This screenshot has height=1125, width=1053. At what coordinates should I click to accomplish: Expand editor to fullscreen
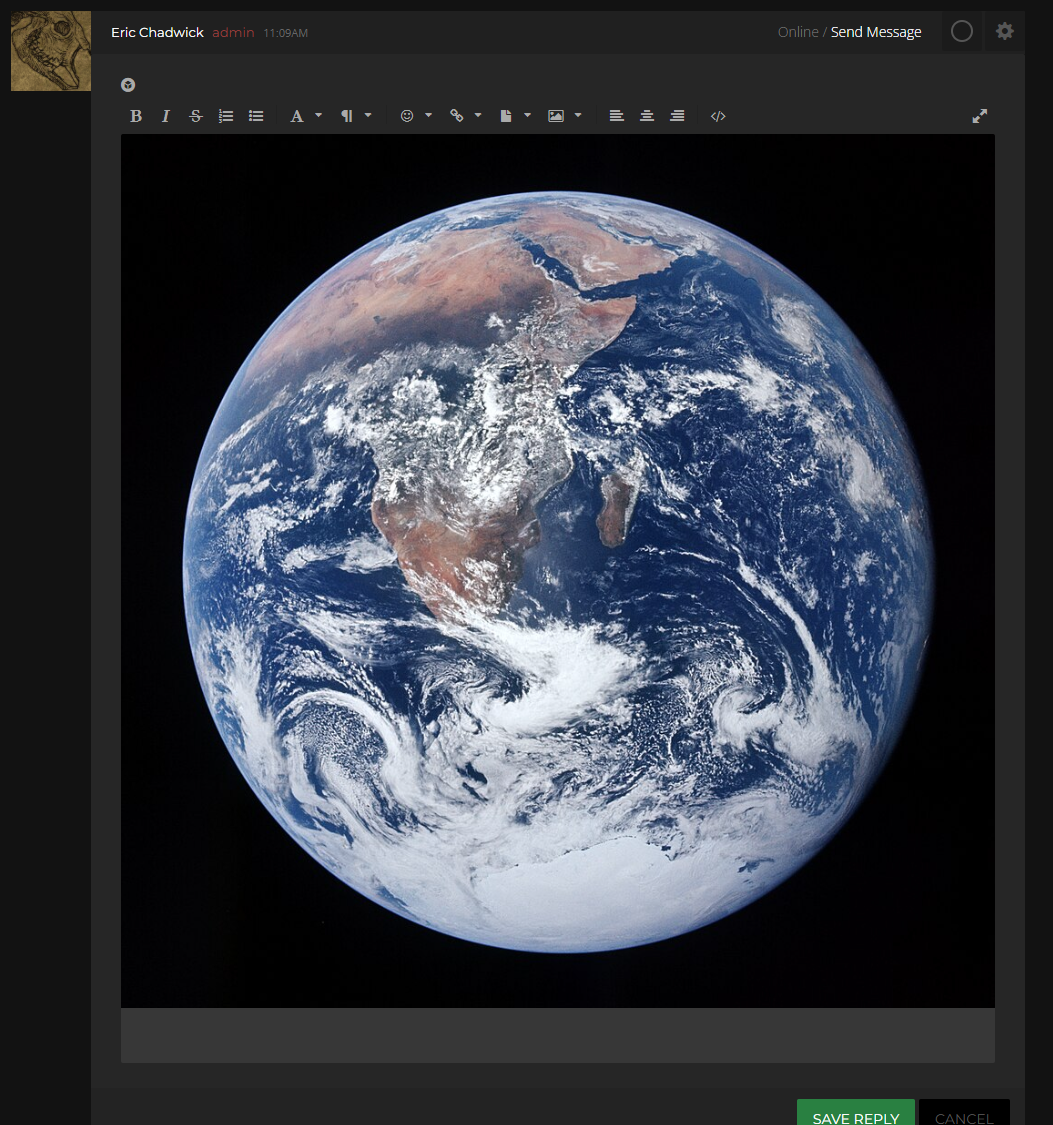pyautogui.click(x=980, y=116)
